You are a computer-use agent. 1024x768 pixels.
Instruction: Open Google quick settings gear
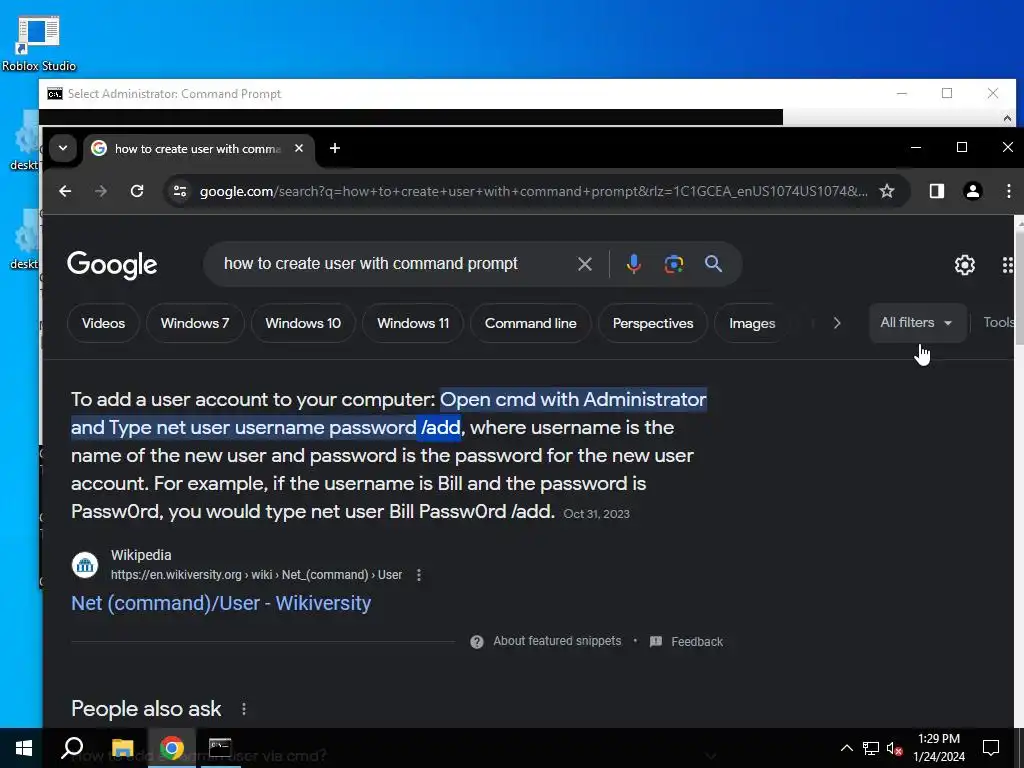965,264
